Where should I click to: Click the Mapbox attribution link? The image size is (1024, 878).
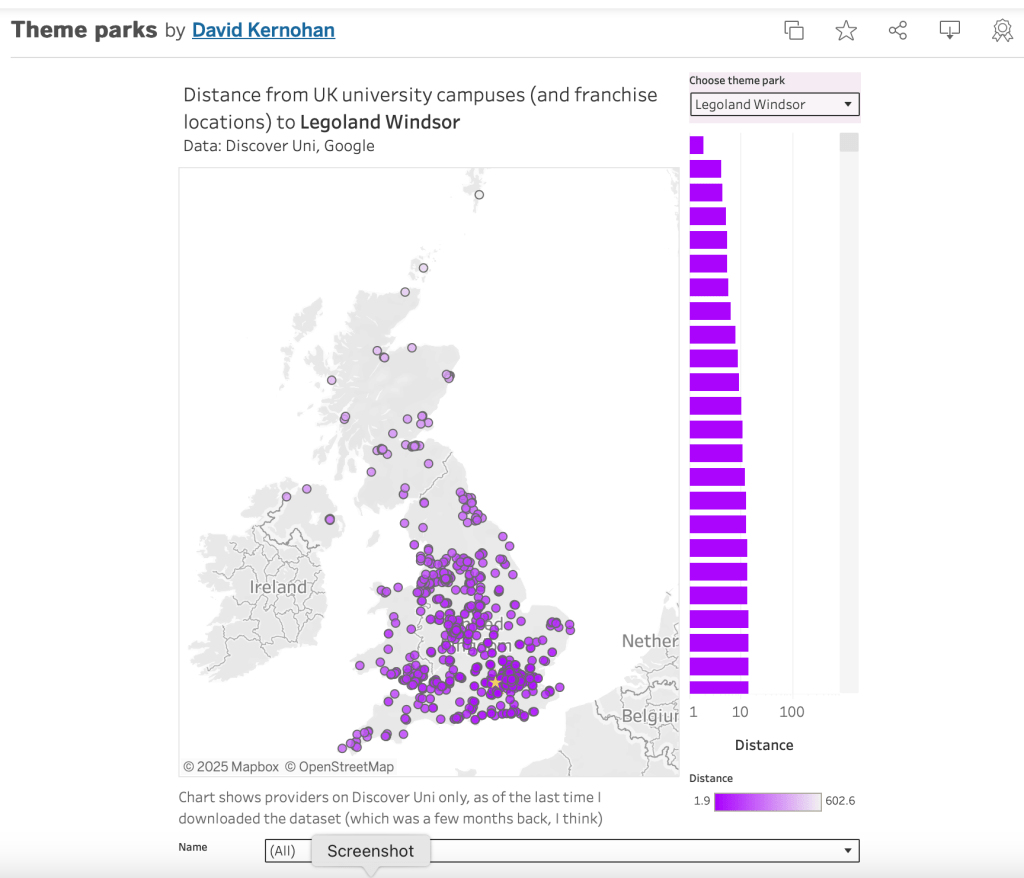pyautogui.click(x=231, y=767)
